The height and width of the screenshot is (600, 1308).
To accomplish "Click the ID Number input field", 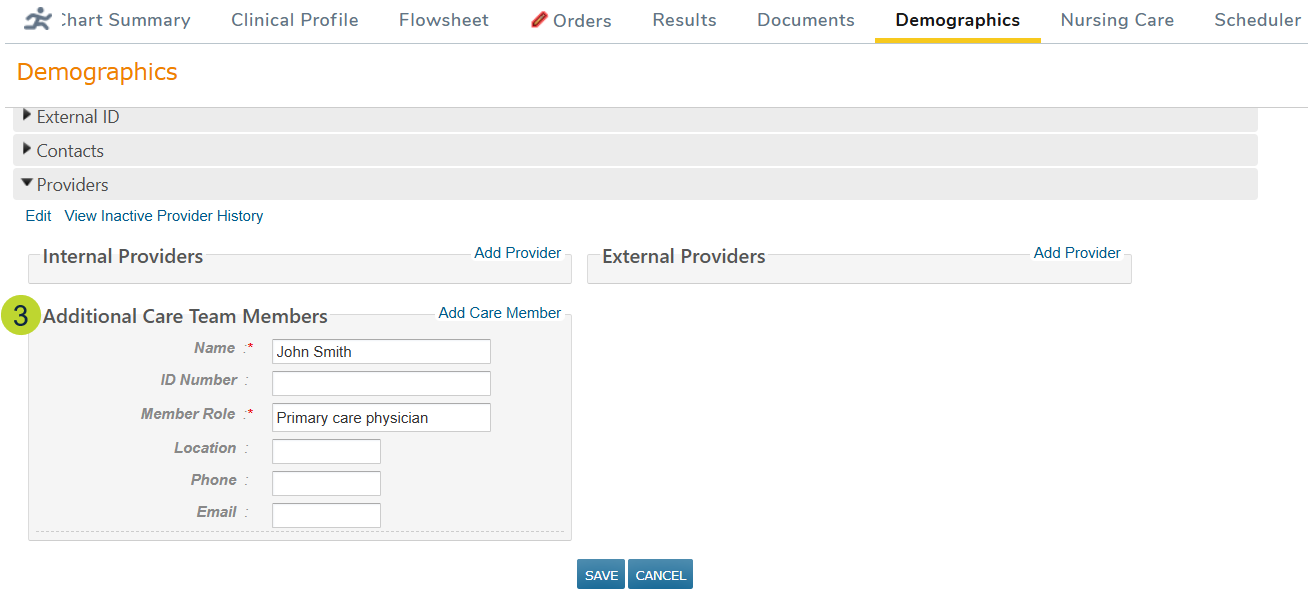I will point(381,383).
